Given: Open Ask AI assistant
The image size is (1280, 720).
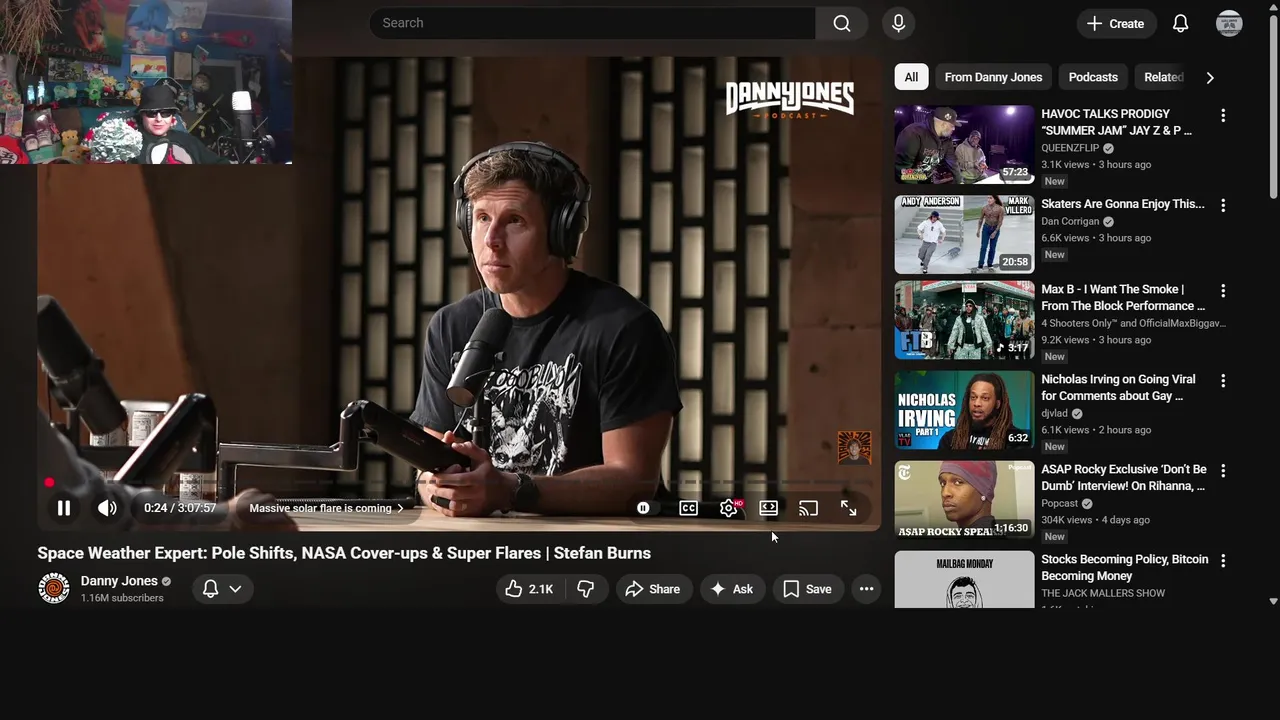Looking at the screenshot, I should tap(732, 589).
